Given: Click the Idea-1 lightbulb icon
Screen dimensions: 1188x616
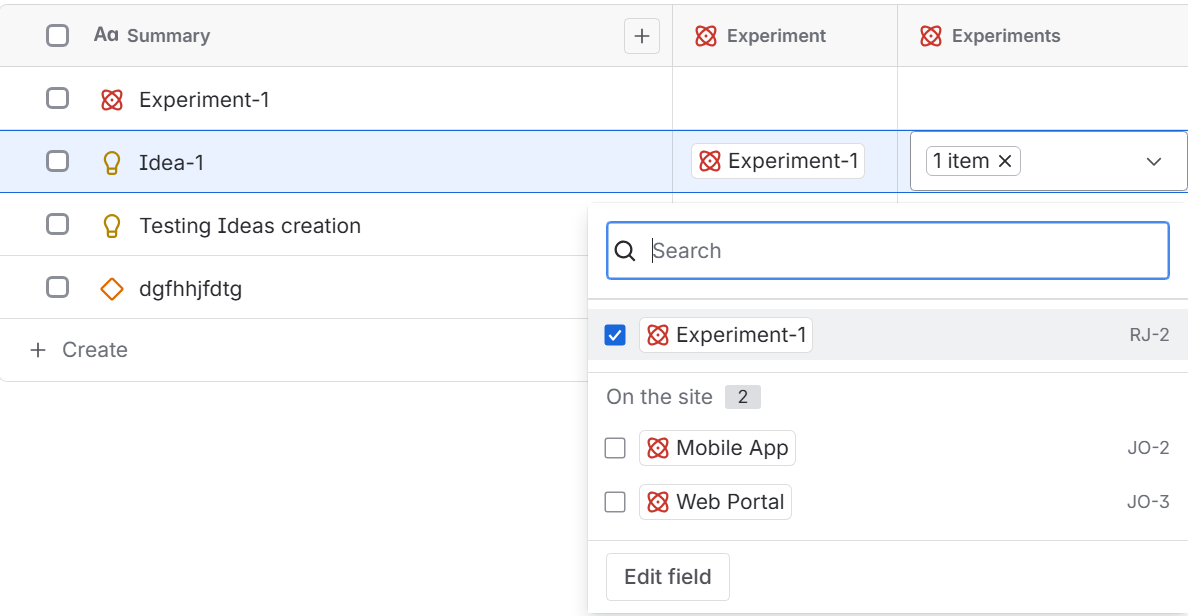Looking at the screenshot, I should tap(111, 163).
